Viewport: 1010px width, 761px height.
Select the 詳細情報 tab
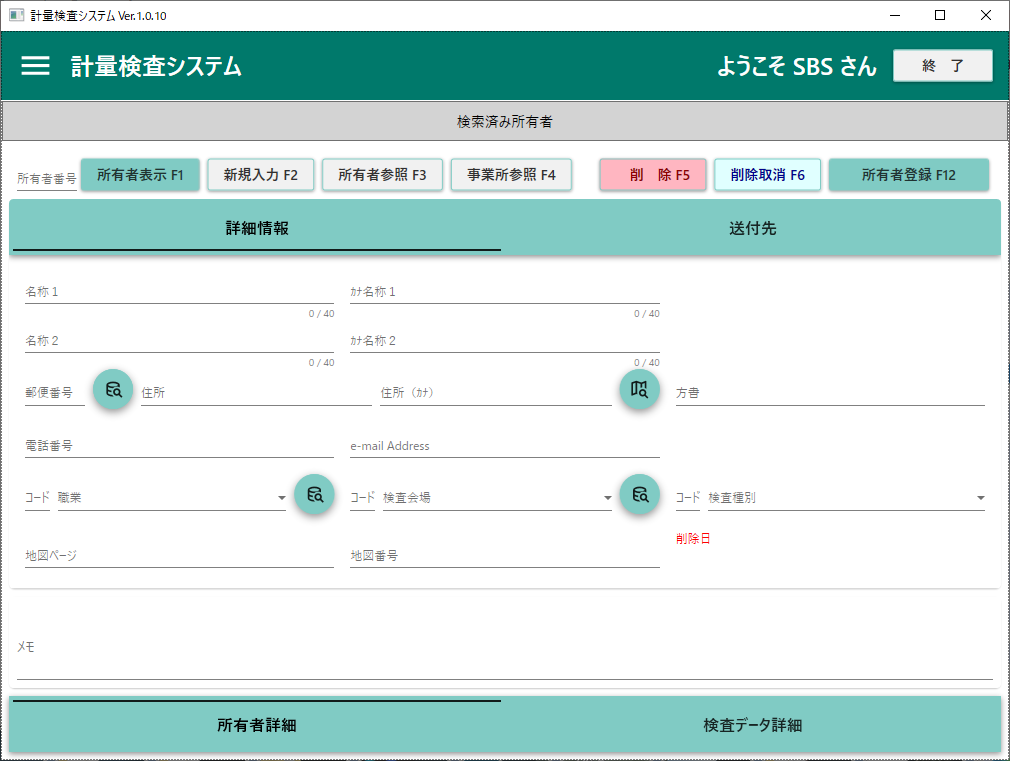coord(257,228)
